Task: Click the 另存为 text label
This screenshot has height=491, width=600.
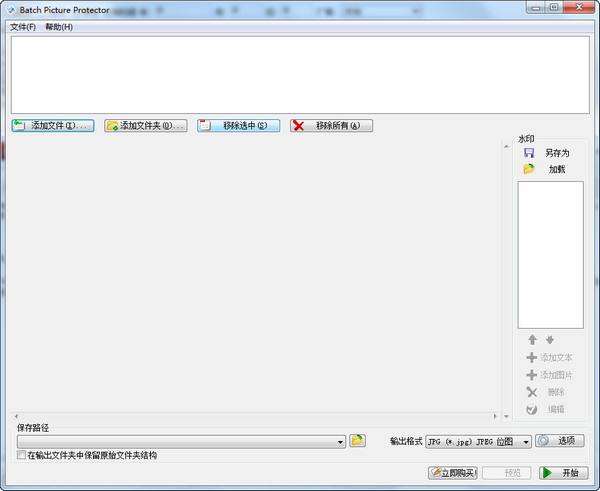Action: tap(557, 153)
